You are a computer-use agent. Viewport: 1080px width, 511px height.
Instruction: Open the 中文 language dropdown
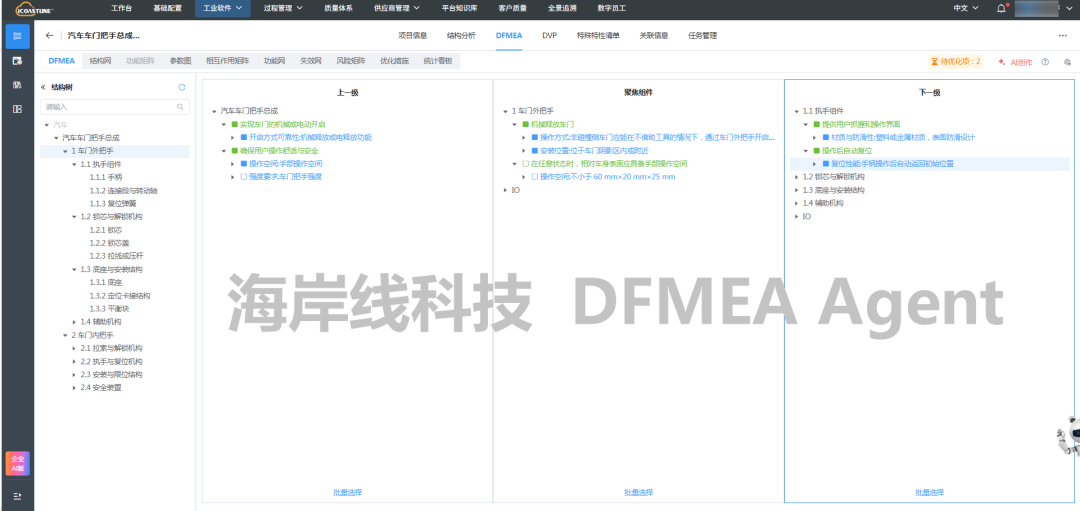(965, 8)
